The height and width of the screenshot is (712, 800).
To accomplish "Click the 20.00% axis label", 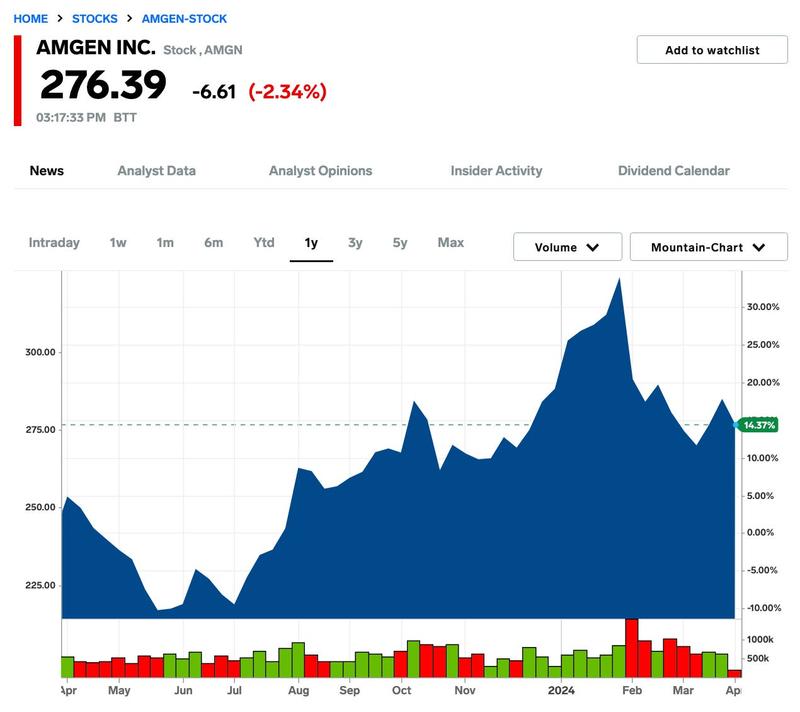I will [763, 383].
